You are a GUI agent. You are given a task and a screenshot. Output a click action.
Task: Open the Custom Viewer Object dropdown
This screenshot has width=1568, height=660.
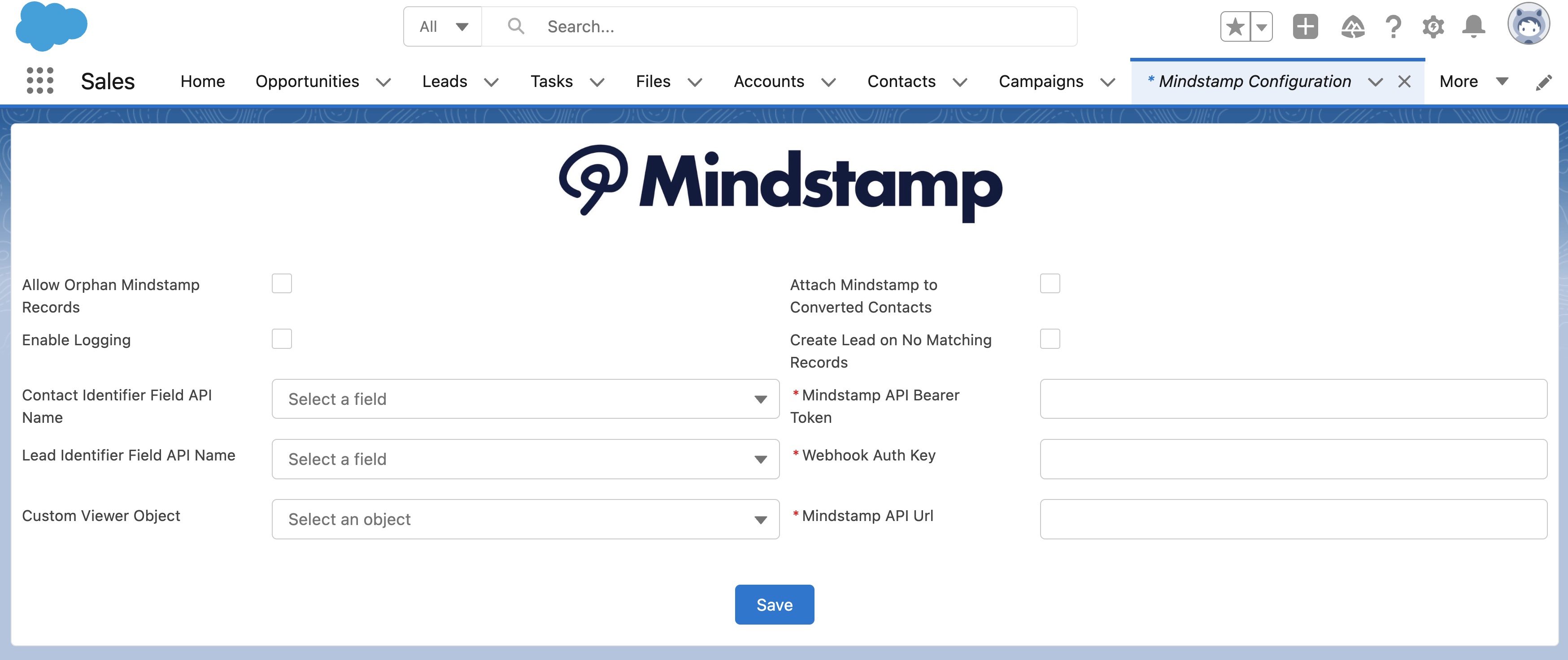[525, 520]
